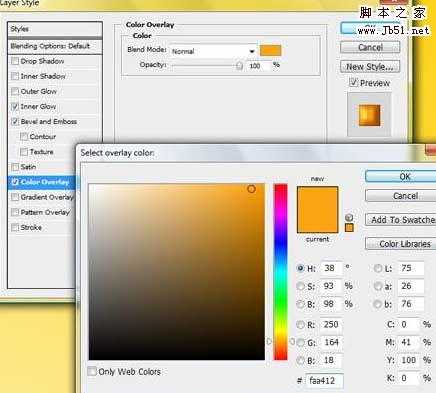Click the out-of-gamut warning icon

pos(349,218)
